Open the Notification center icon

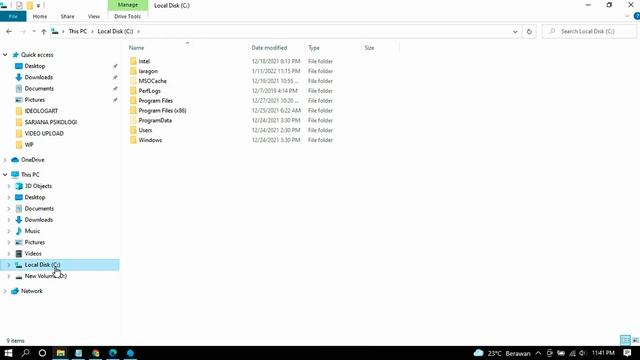[x=627, y=353]
